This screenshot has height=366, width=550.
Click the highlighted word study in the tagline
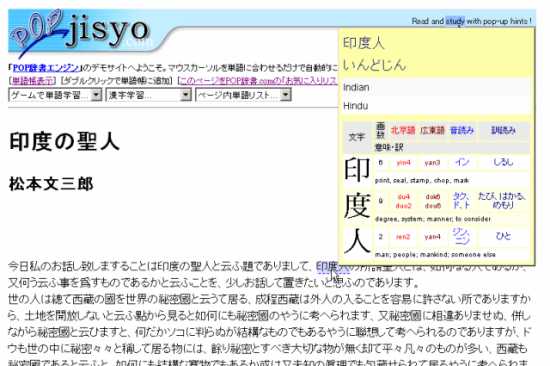(455, 21)
